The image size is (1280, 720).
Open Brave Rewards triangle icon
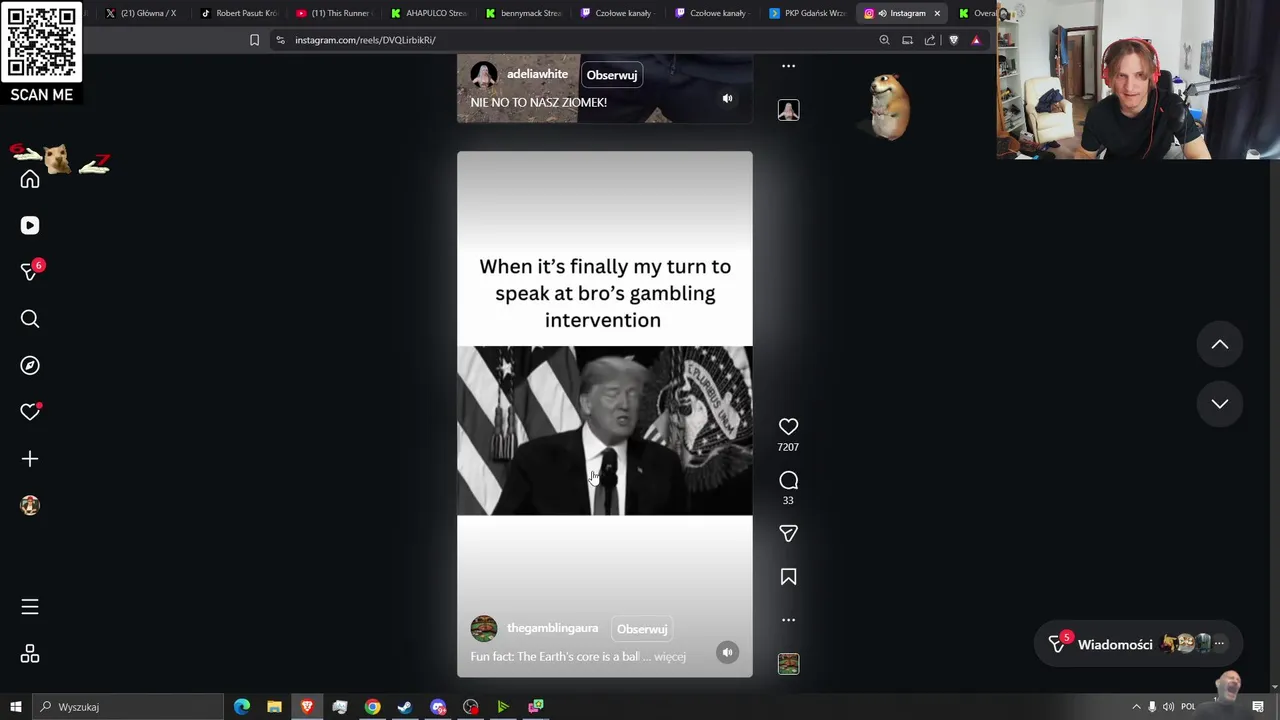point(976,40)
